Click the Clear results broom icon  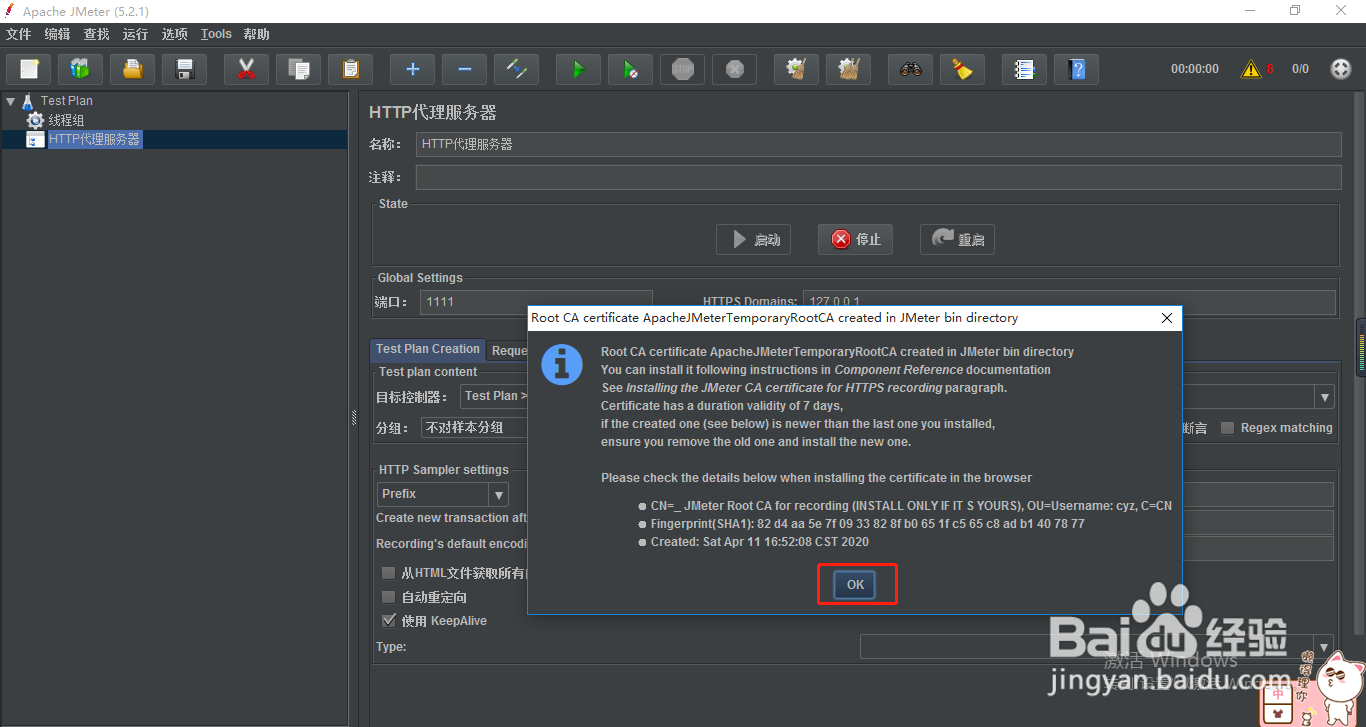pyautogui.click(x=796, y=69)
